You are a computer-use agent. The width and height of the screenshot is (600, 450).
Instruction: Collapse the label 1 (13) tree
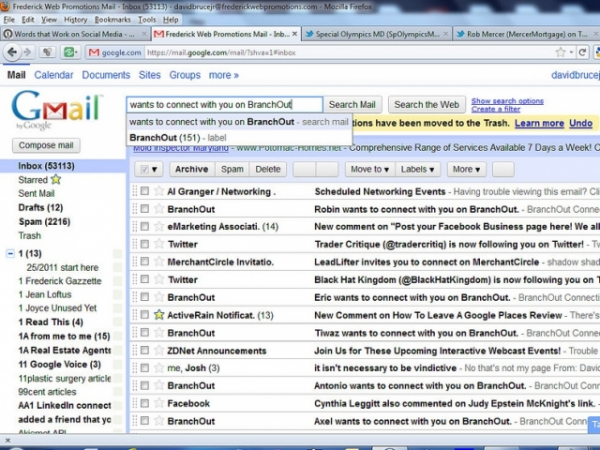click(x=10, y=253)
